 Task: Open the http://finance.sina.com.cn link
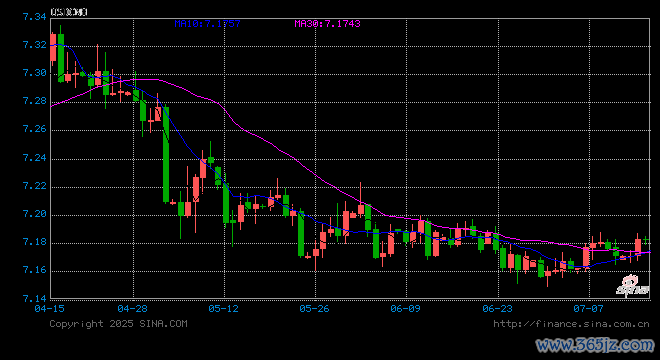click(x=571, y=324)
